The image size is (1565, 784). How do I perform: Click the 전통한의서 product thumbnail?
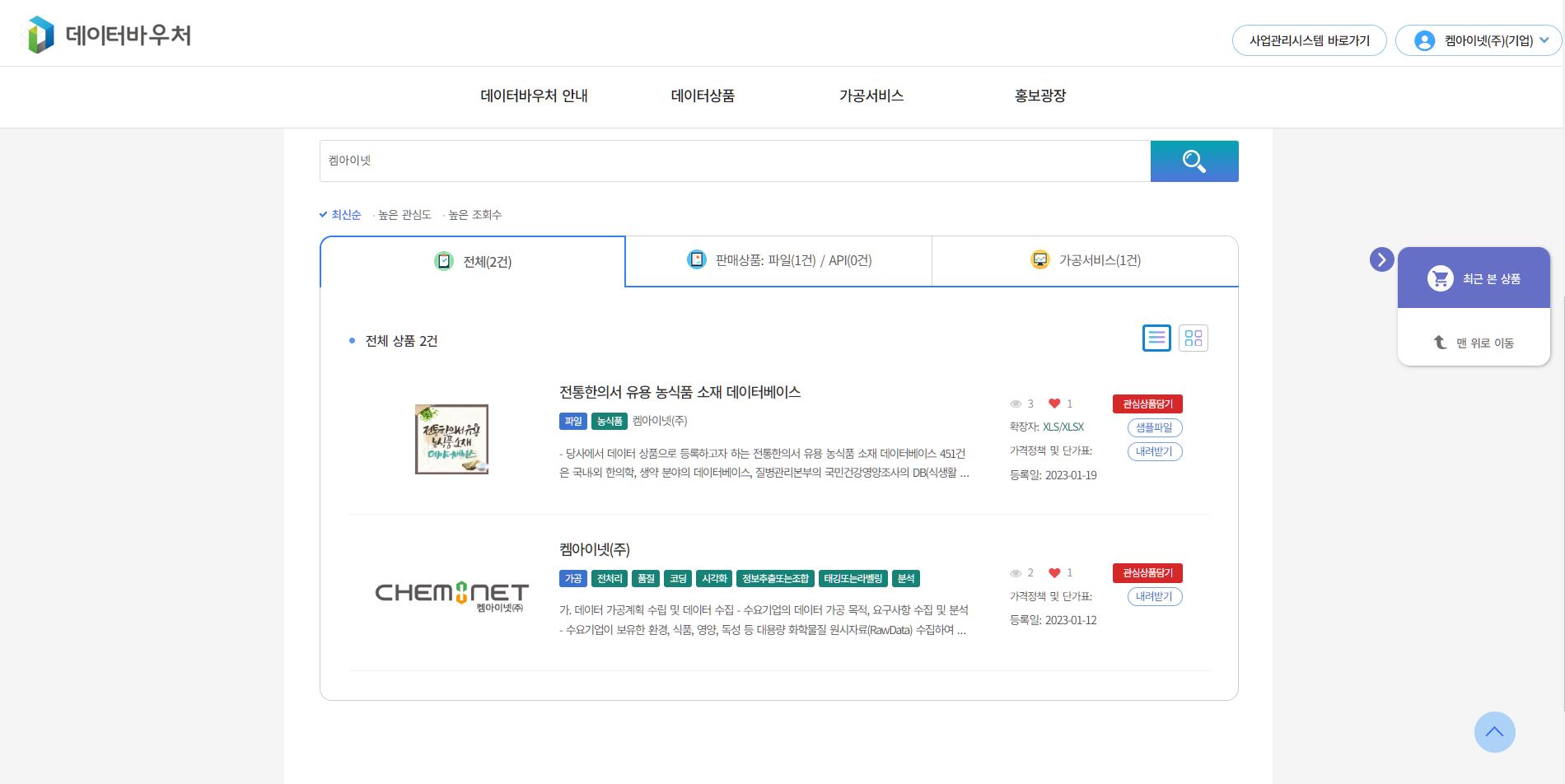[451, 439]
